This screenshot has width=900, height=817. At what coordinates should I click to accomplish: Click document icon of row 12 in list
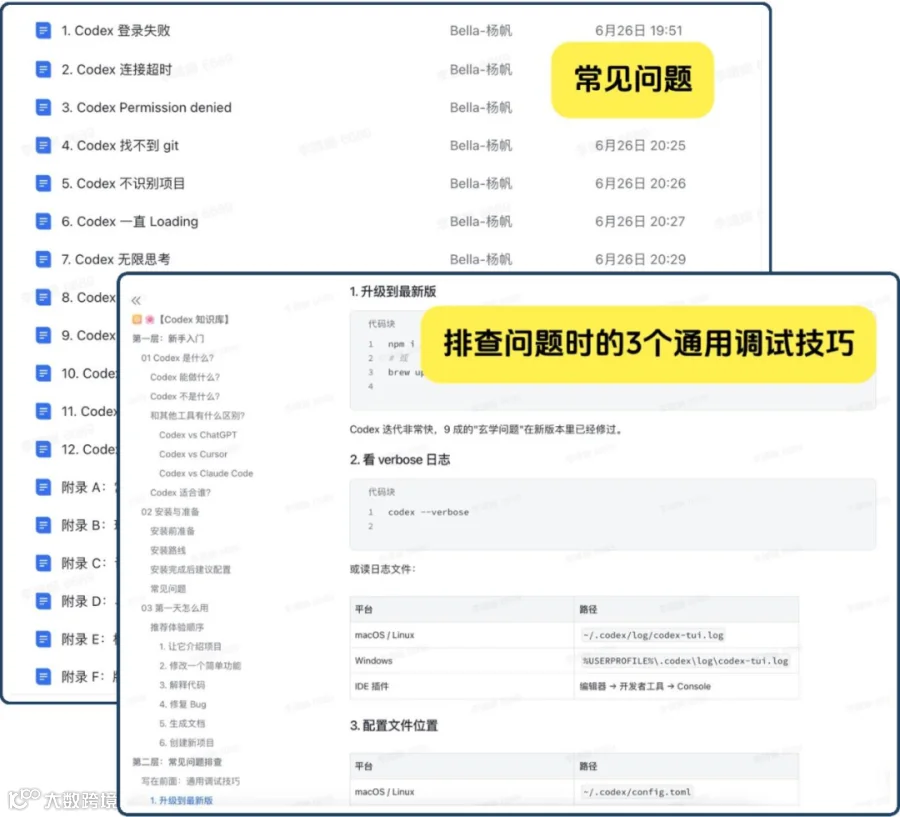click(43, 449)
